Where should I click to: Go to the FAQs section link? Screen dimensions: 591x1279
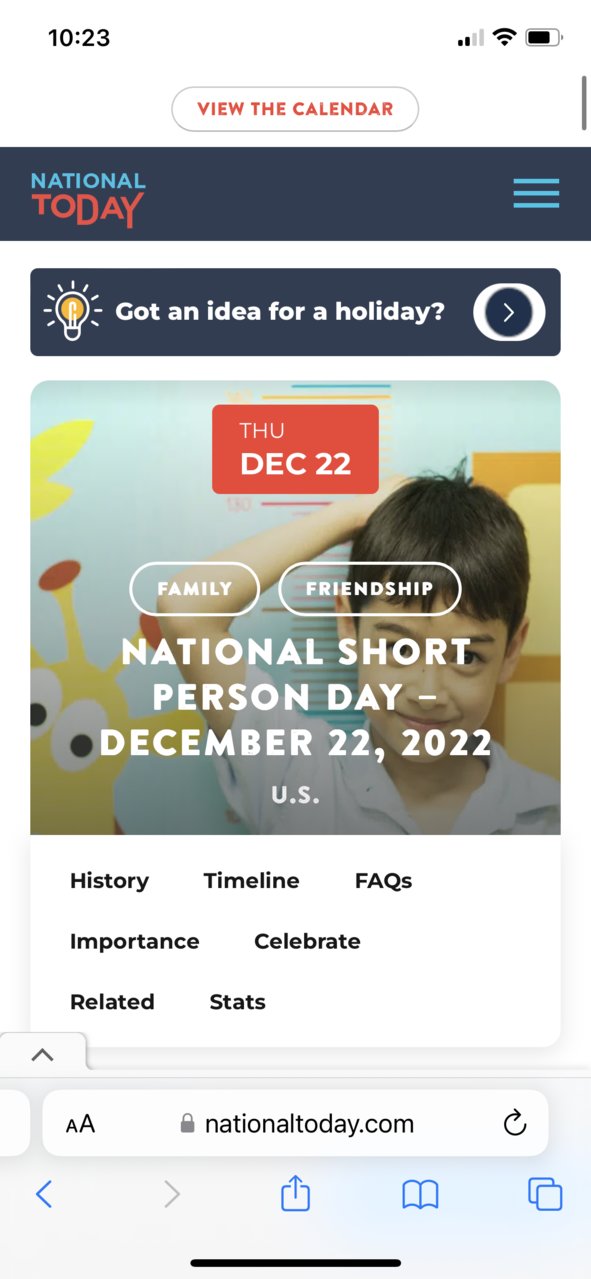pos(384,881)
